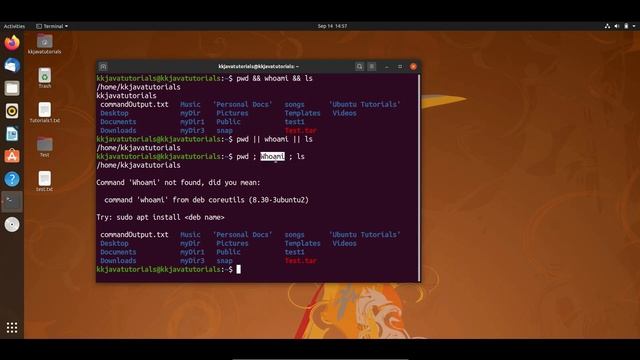640x360 pixels.
Task: Open the volume indicator in the top bar
Action: (617, 26)
